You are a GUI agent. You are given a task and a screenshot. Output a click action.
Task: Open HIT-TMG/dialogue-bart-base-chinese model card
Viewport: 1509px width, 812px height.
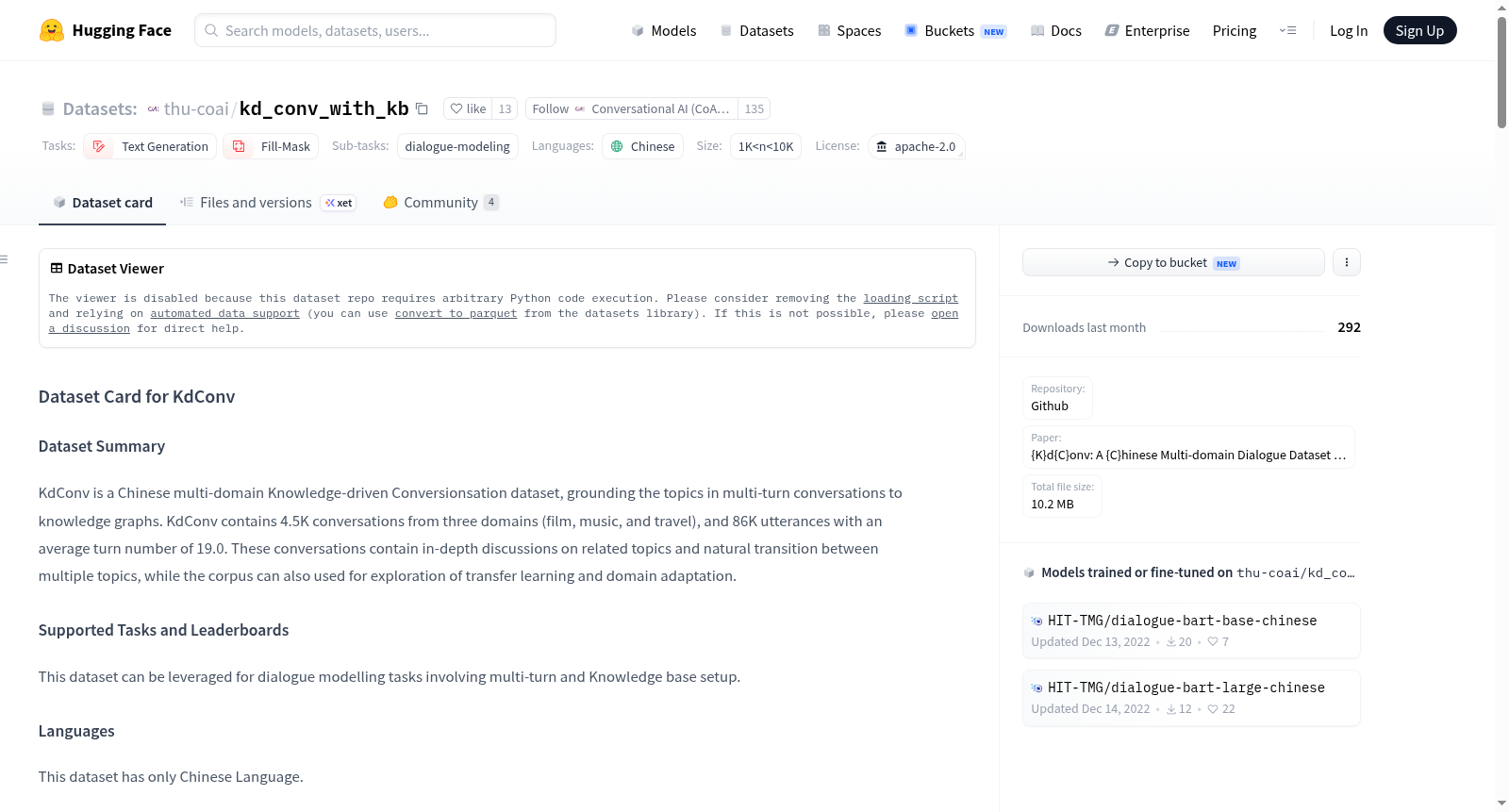coord(1191,630)
